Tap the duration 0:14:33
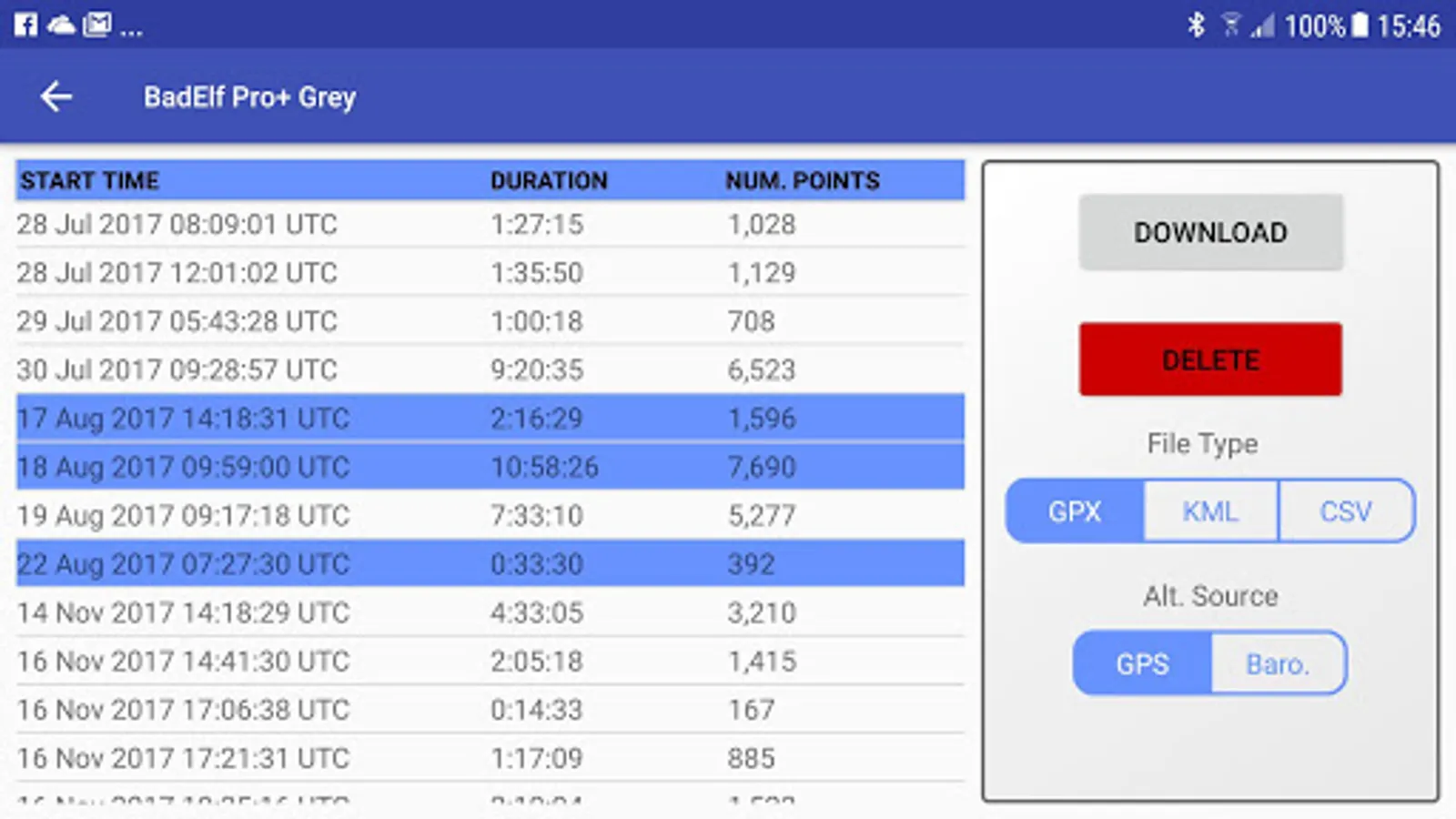1456x819 pixels. click(537, 710)
